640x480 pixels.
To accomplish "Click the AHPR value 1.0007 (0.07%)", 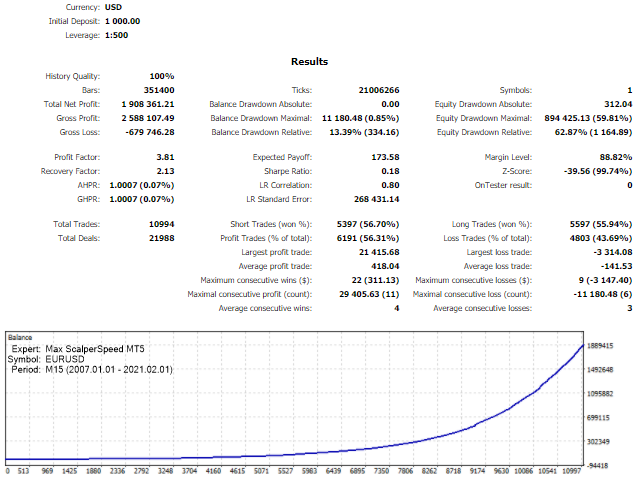I will coord(142,185).
